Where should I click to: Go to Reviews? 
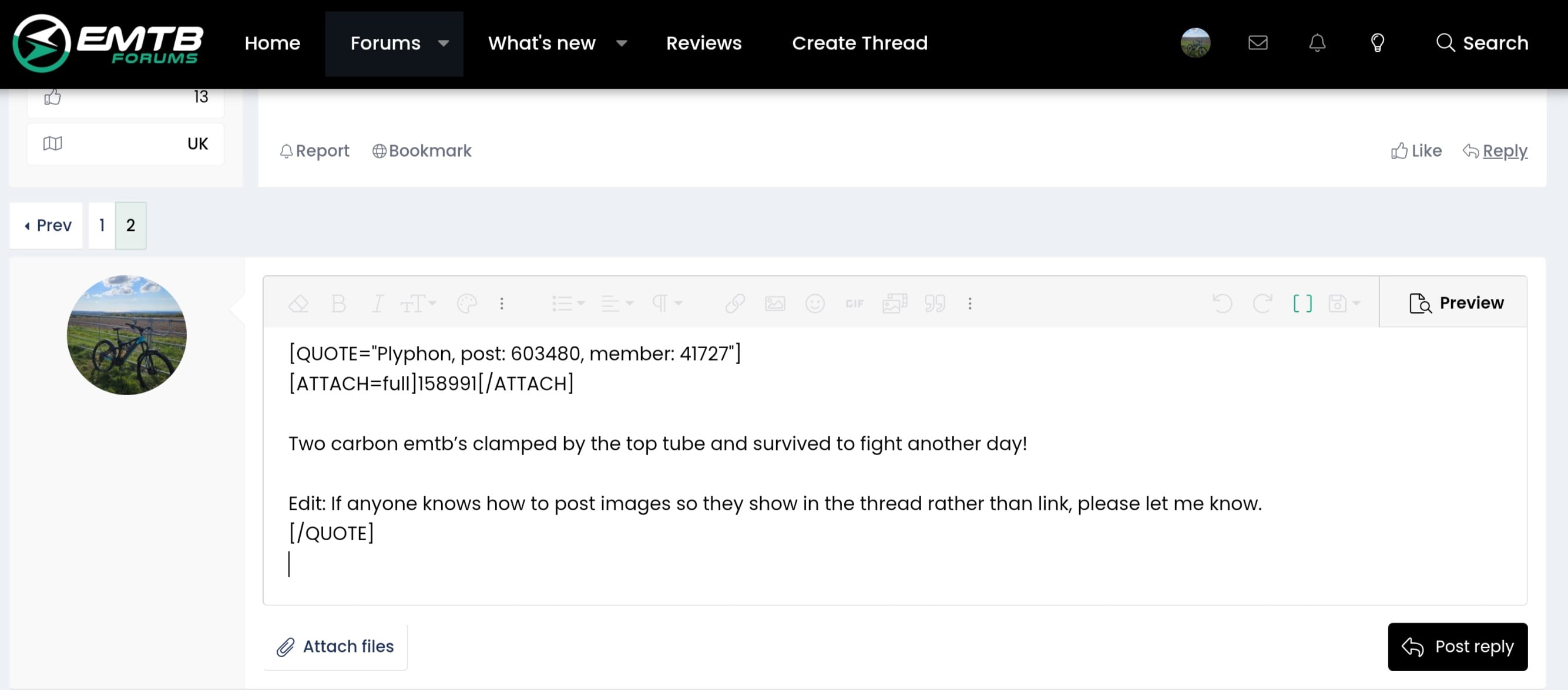click(704, 43)
